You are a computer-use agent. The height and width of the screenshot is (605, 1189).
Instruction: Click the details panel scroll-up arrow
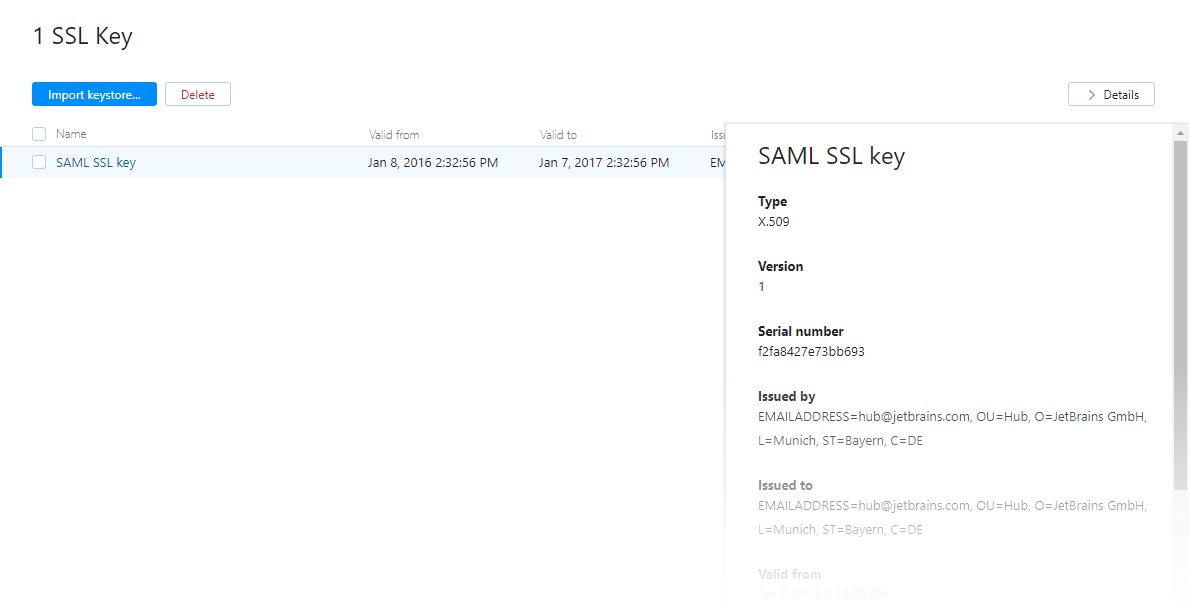1180,132
